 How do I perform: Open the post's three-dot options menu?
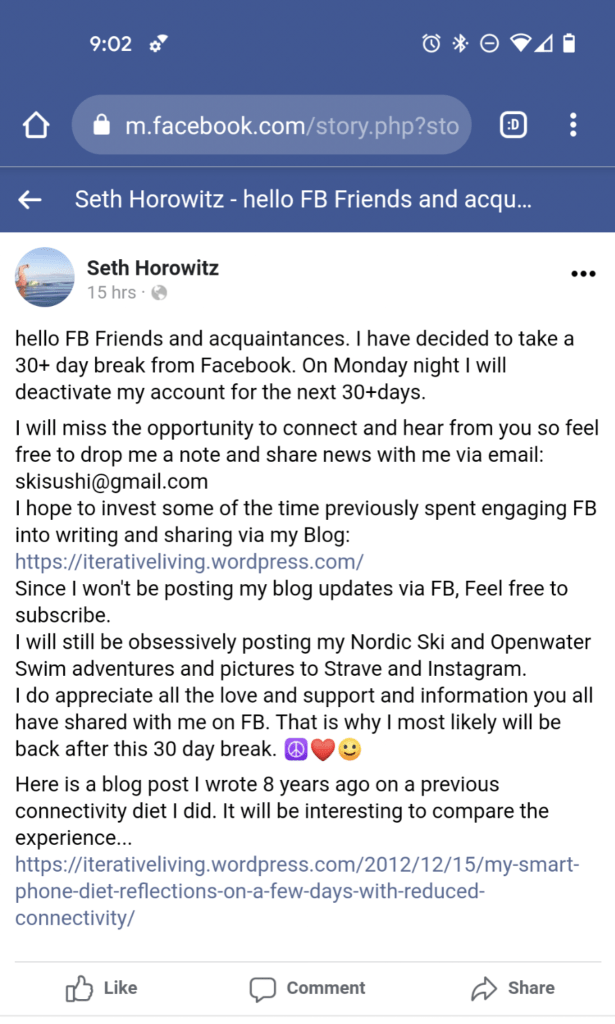(x=583, y=274)
